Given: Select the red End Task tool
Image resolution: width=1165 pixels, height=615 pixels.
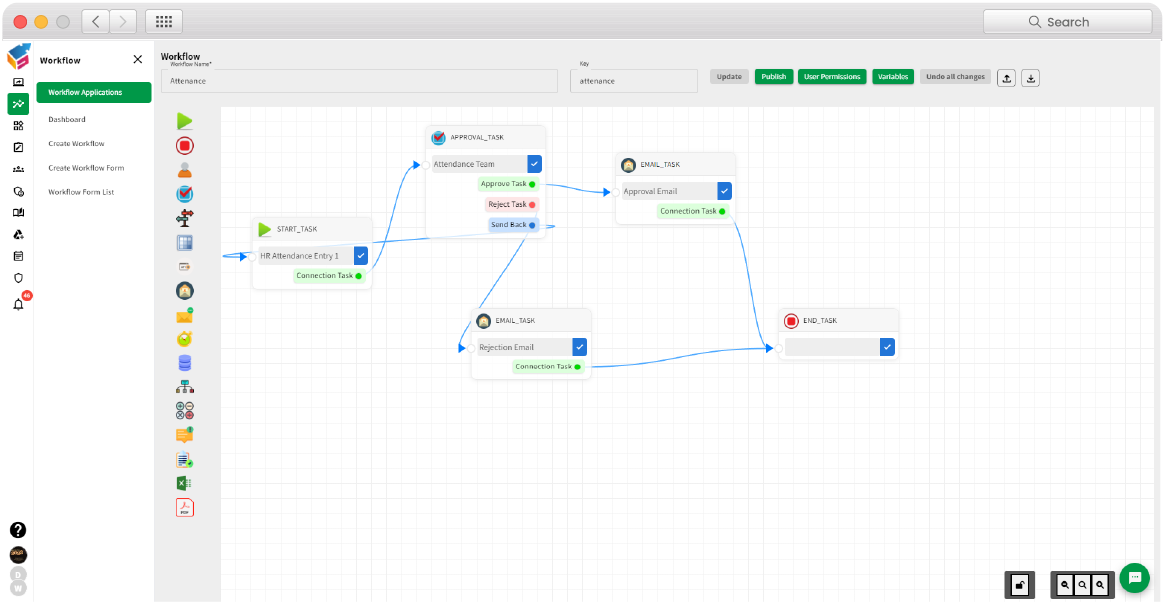Looking at the screenshot, I should (184, 145).
